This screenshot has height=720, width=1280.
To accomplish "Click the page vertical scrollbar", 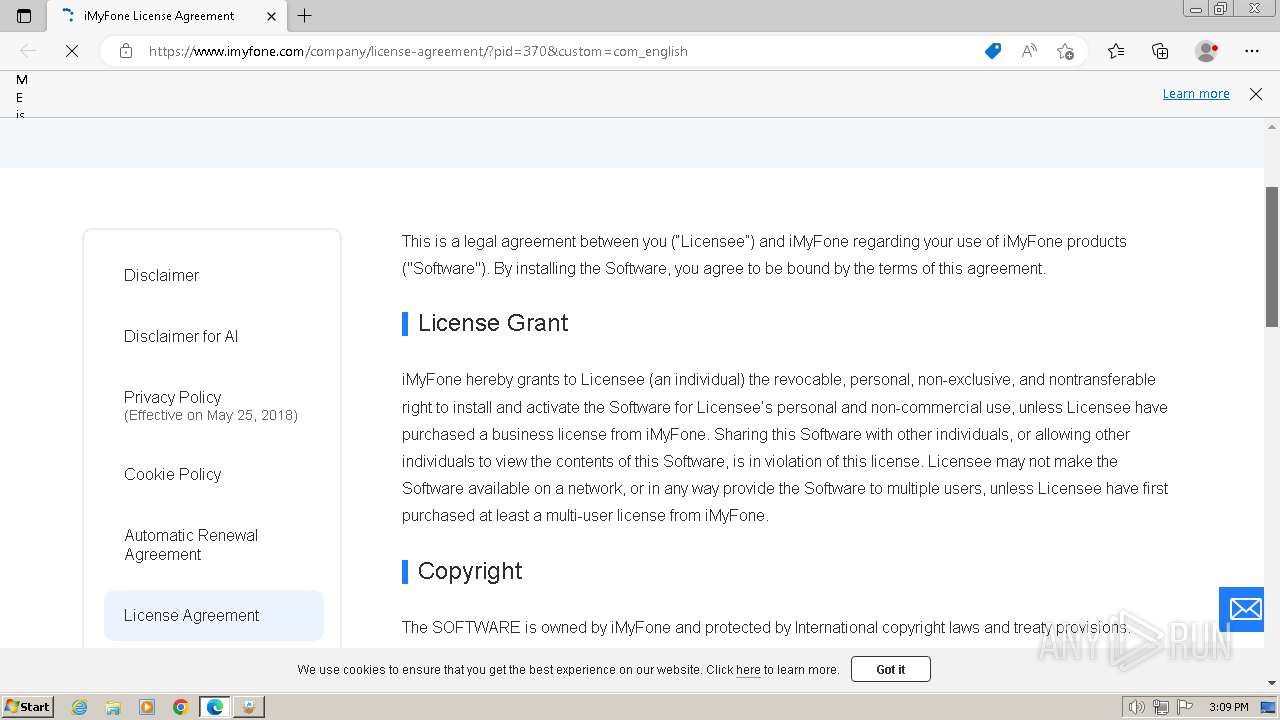I will click(1272, 257).
